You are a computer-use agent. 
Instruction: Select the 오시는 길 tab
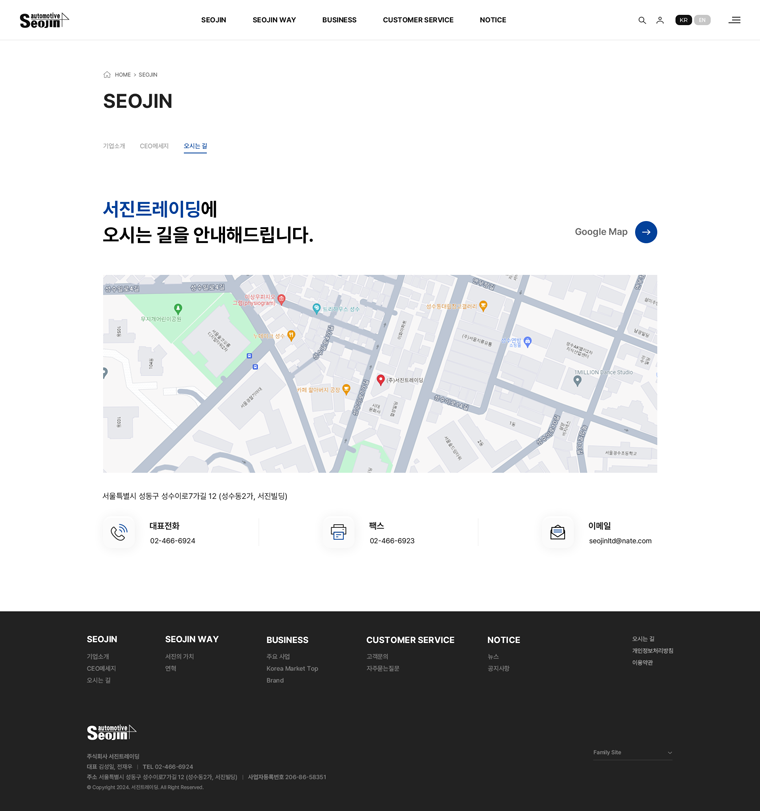pyautogui.click(x=195, y=146)
